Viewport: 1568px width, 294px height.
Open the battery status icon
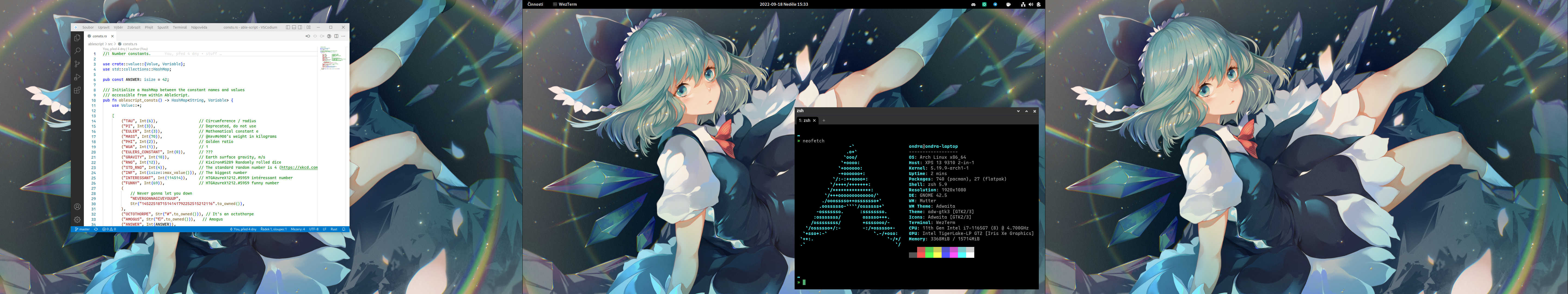click(1039, 4)
